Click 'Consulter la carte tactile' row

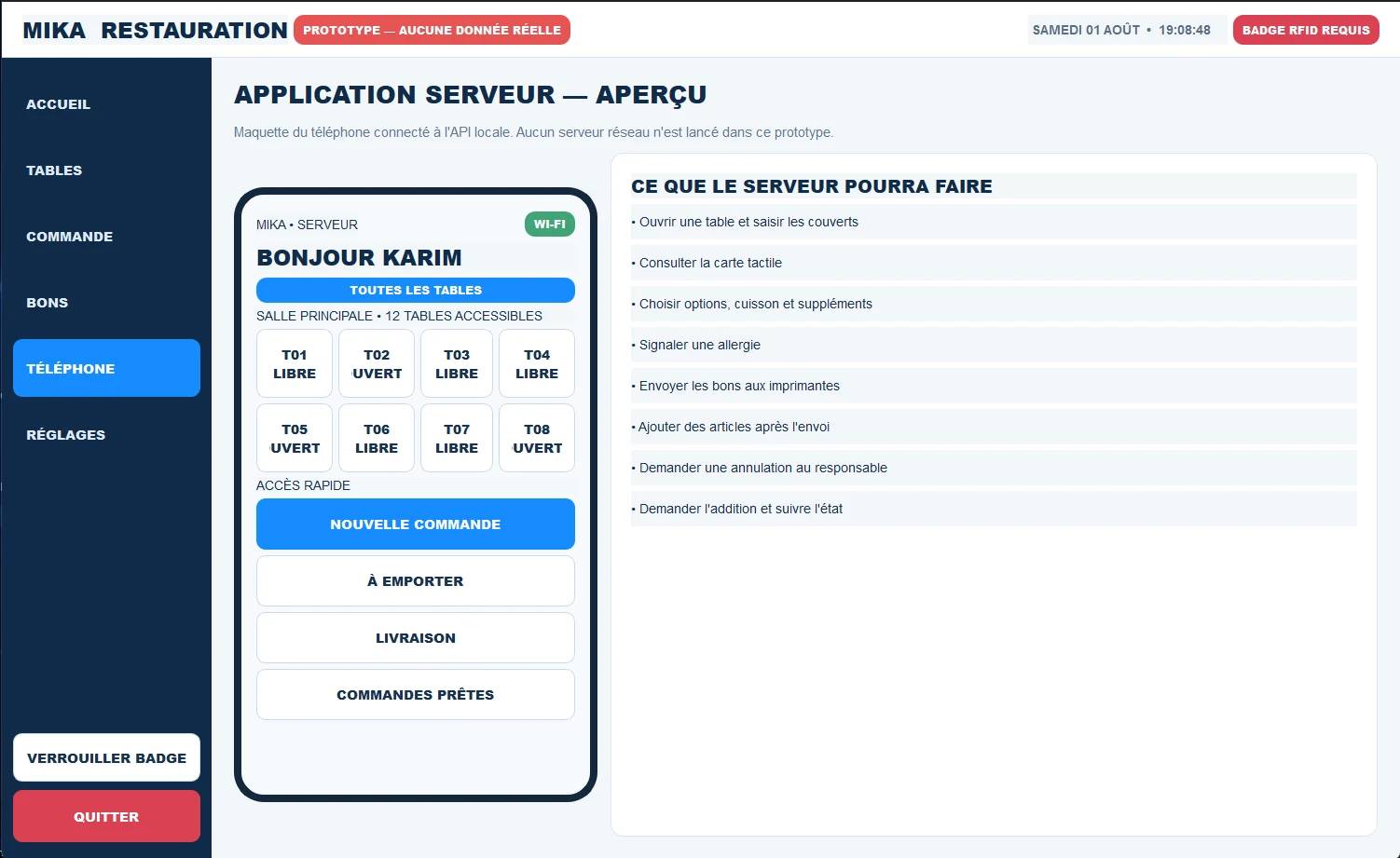point(994,263)
